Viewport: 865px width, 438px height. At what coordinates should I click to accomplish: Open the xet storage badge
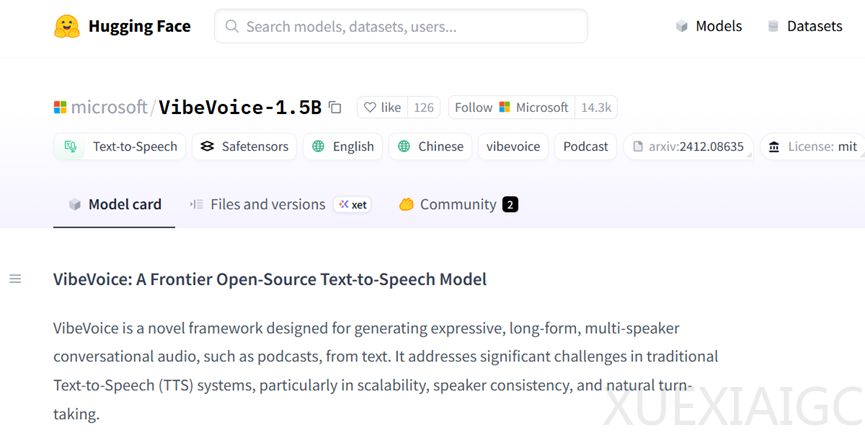click(353, 204)
